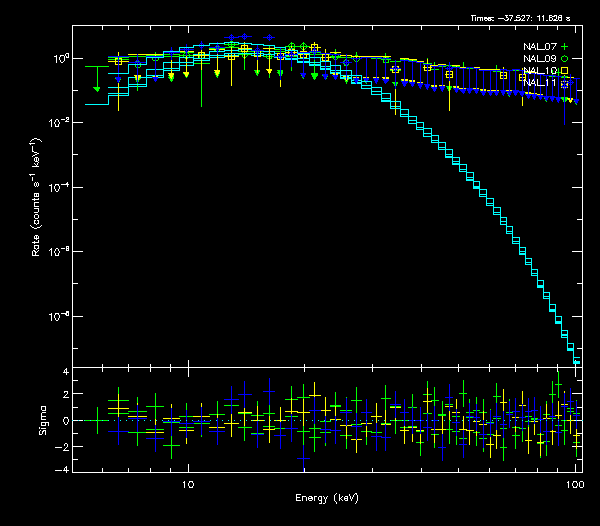Click the 10⁻² tick label on rate axis
The height and width of the screenshot is (526, 600).
58,122
